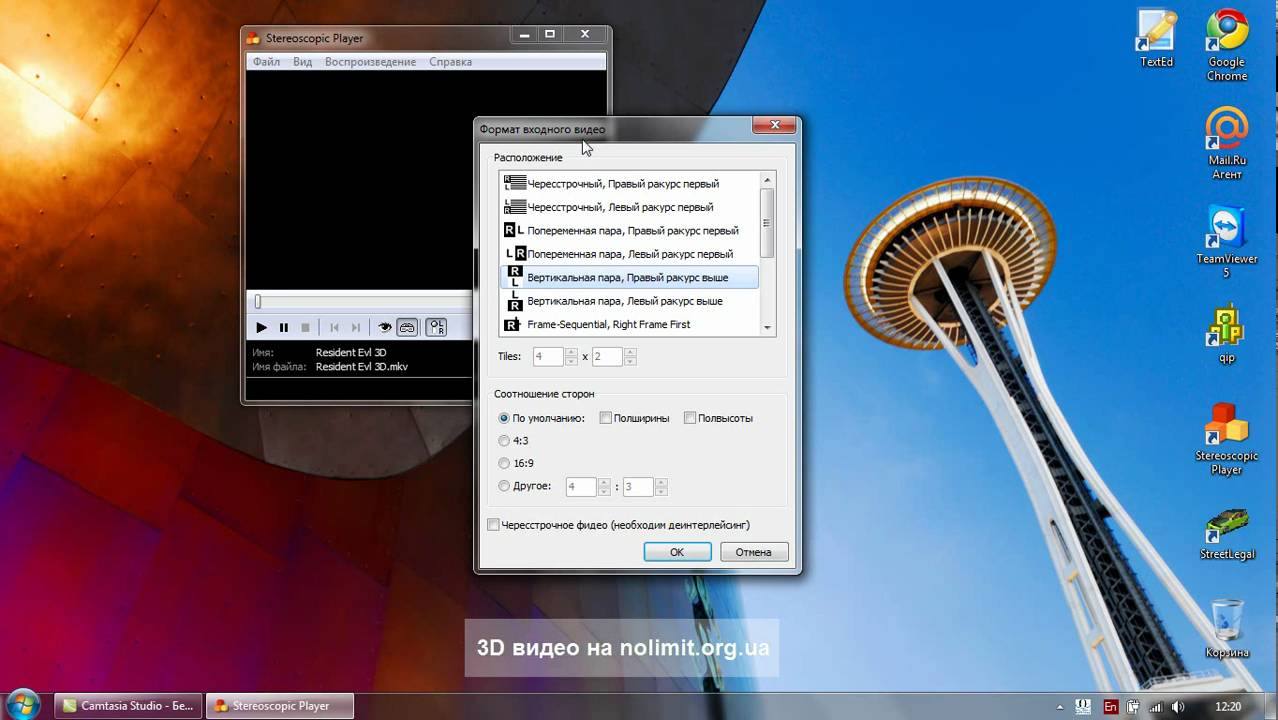This screenshot has height=720, width=1278.
Task: Click the swap left/right views icon
Action: 437,327
